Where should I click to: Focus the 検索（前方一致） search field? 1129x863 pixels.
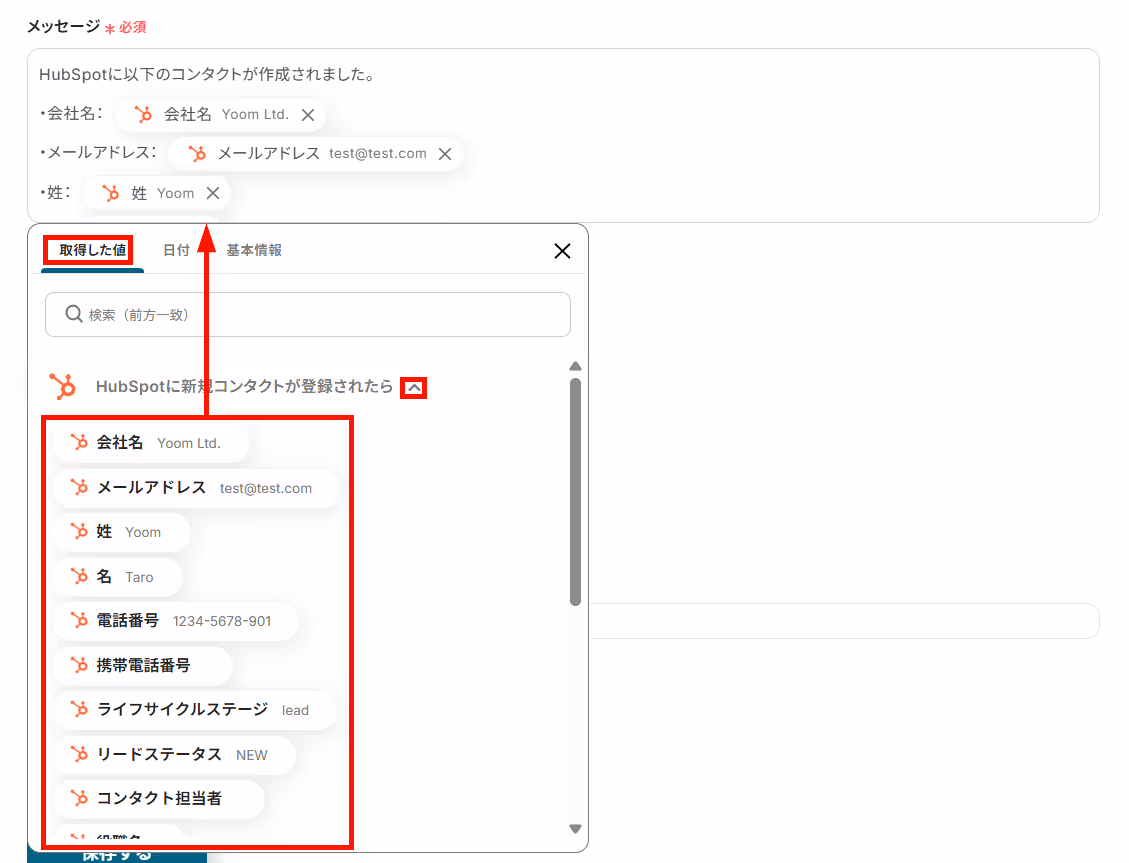pos(307,315)
